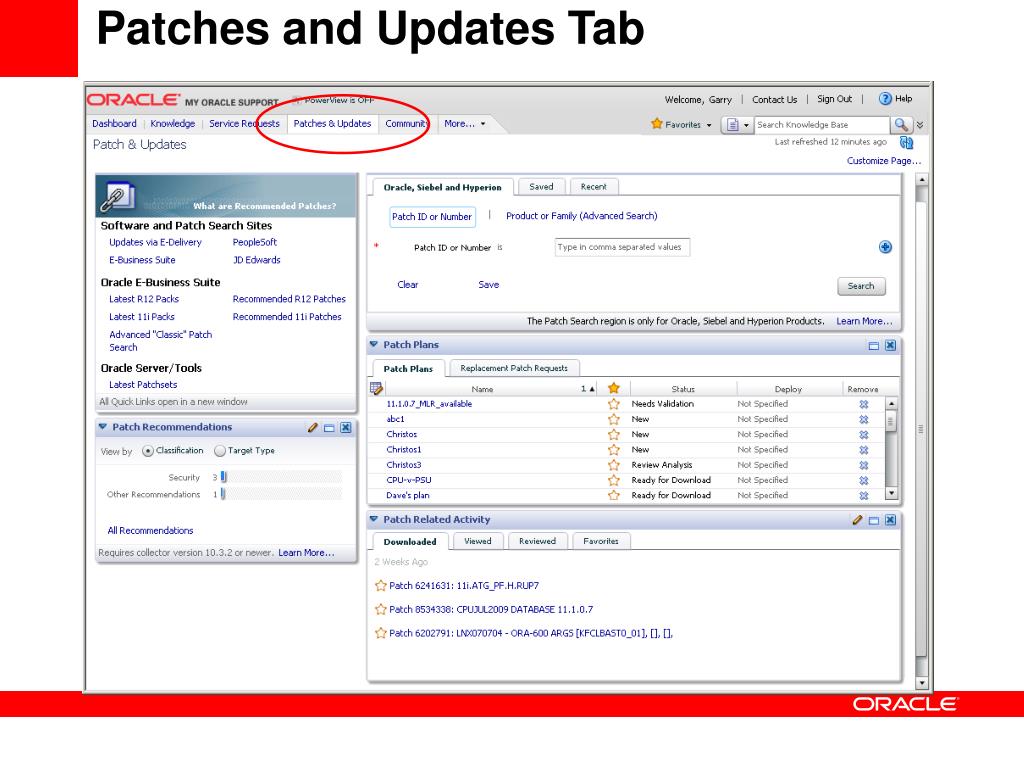
Task: Select the Classification radio button
Action: pyautogui.click(x=148, y=451)
